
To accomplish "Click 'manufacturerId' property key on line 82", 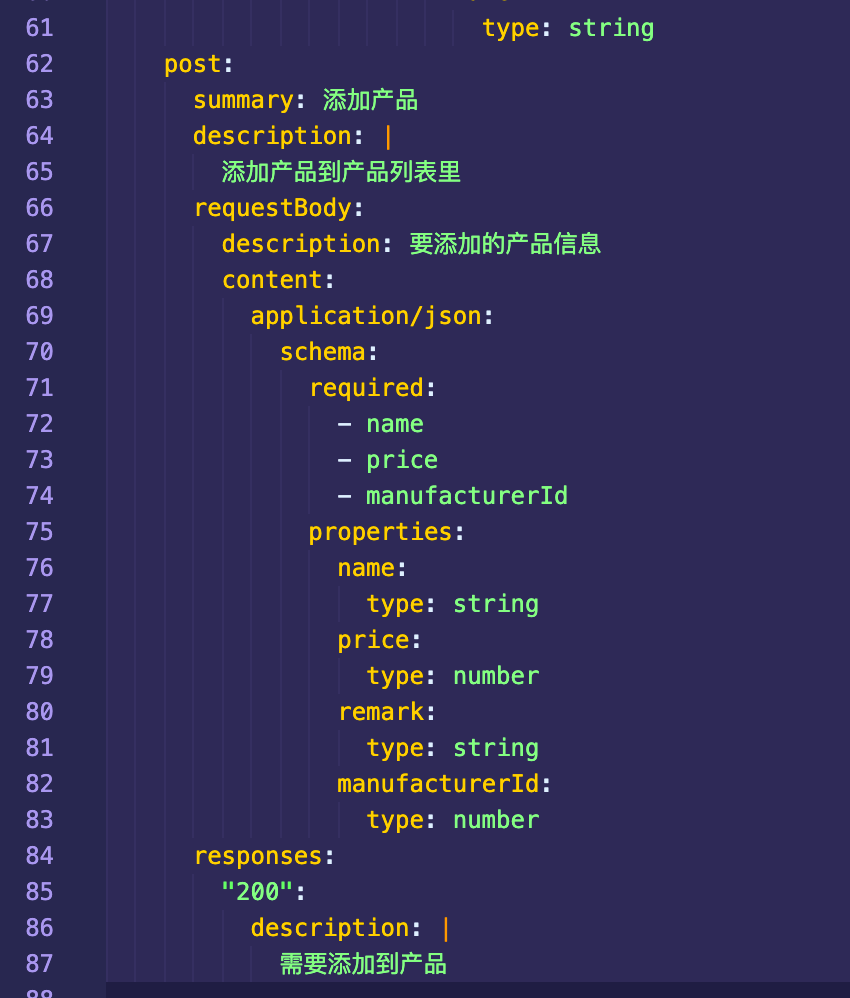I will pos(438,784).
